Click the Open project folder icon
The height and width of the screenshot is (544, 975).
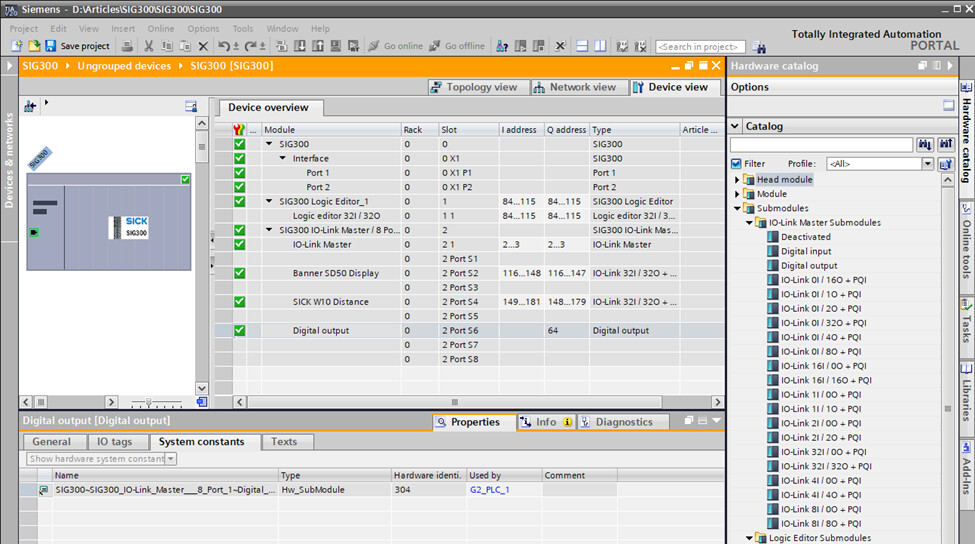[34, 46]
